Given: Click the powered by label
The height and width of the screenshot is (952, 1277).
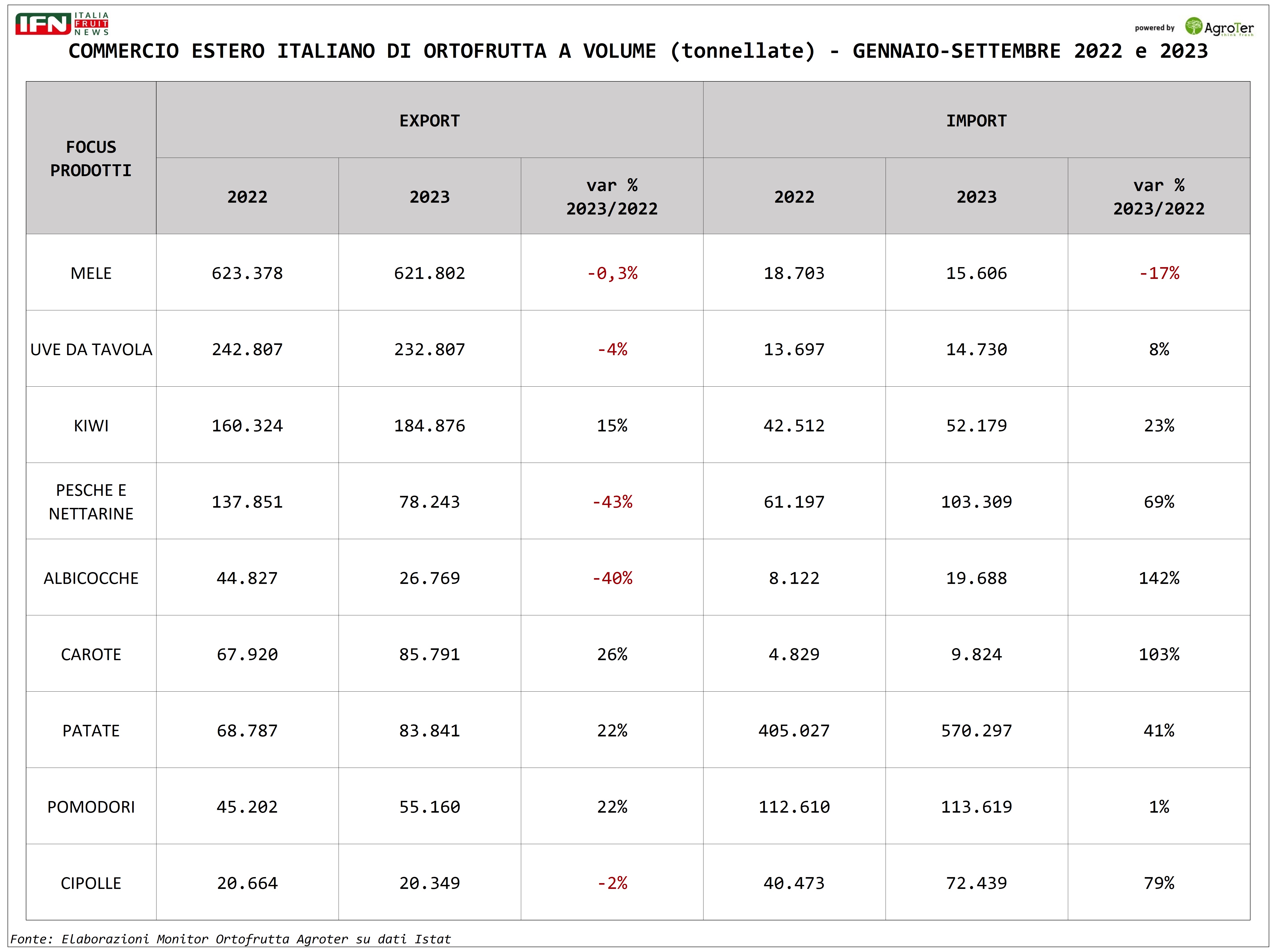Looking at the screenshot, I should (1154, 28).
